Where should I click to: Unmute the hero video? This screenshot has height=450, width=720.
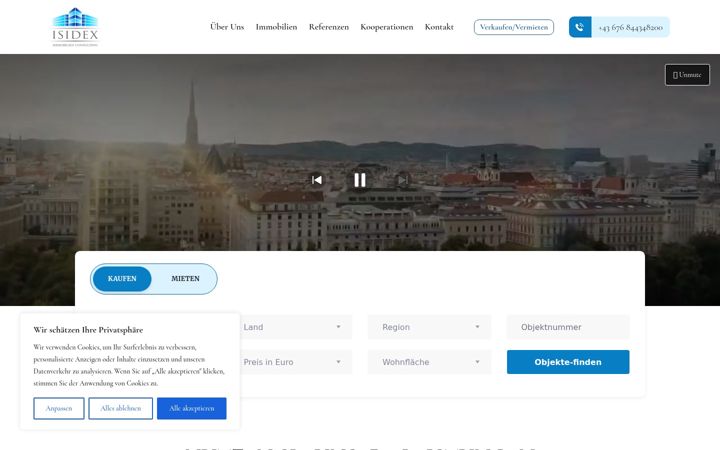pos(687,75)
